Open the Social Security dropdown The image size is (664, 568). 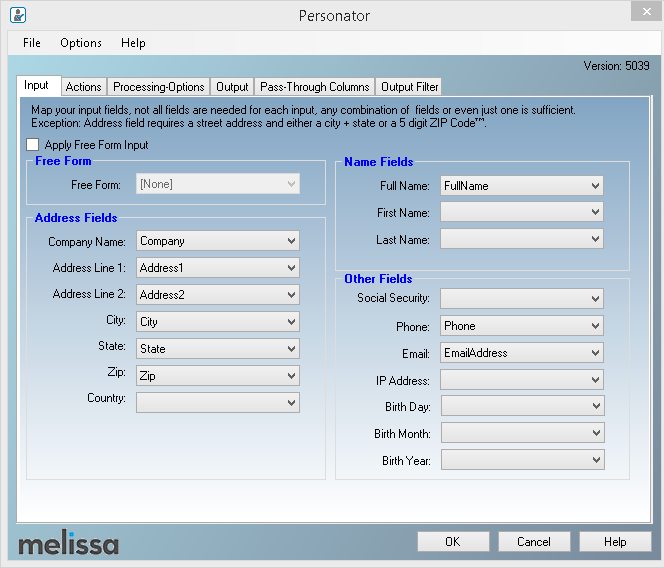click(596, 299)
